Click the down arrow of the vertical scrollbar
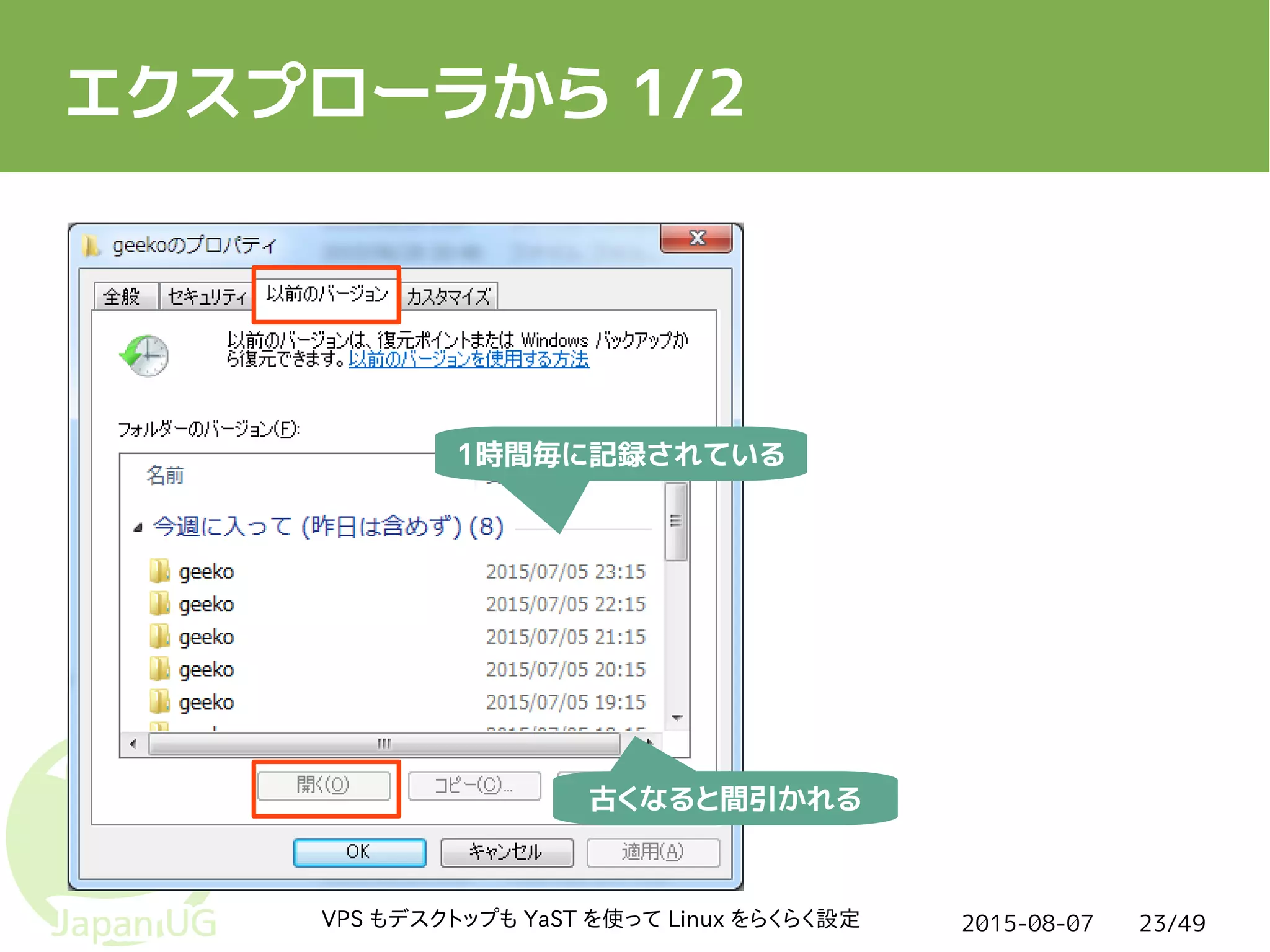Screen dimensions: 1270x952 point(677,718)
